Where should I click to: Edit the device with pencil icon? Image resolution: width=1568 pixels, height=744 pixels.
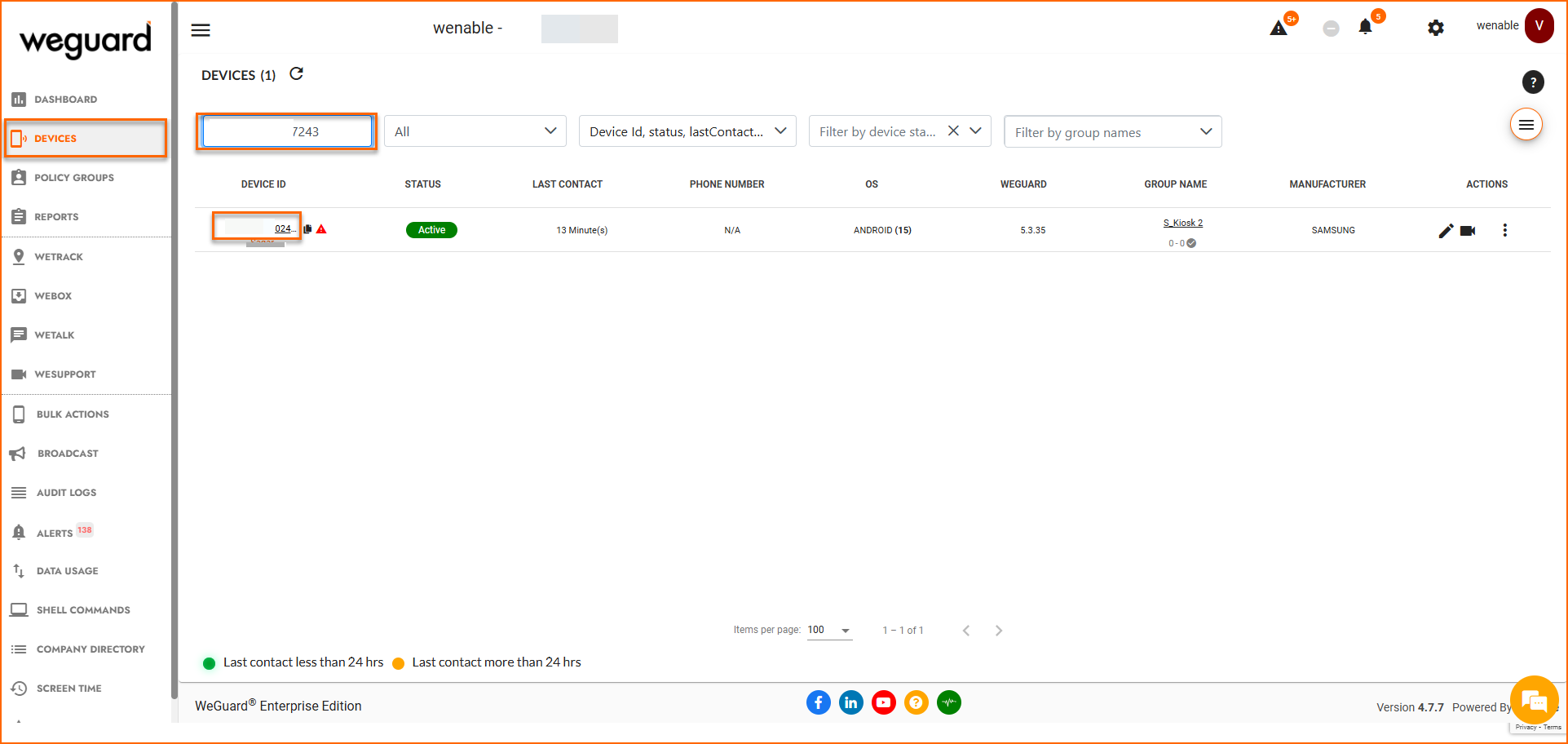[1446, 231]
